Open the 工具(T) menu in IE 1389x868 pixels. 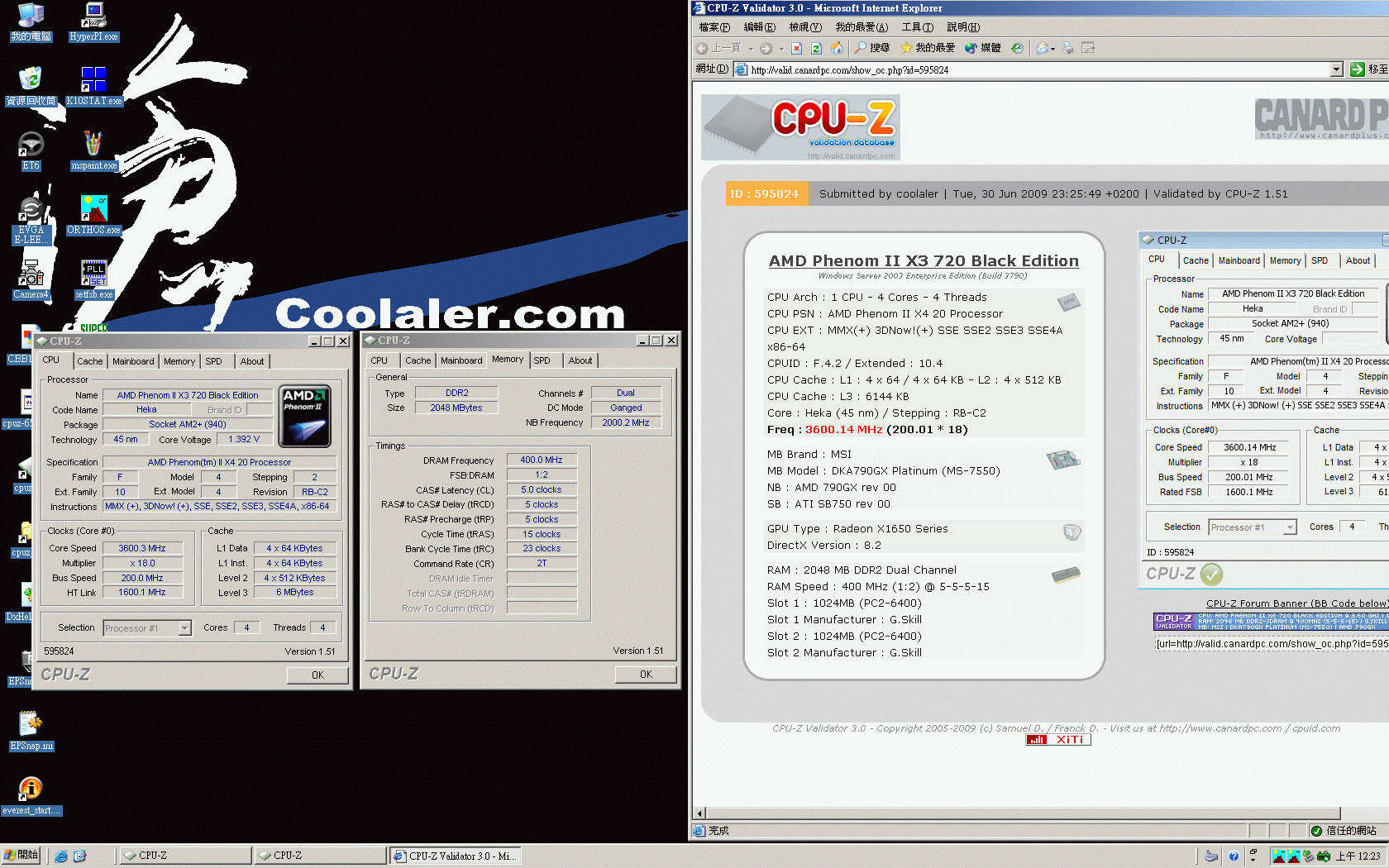[x=917, y=27]
